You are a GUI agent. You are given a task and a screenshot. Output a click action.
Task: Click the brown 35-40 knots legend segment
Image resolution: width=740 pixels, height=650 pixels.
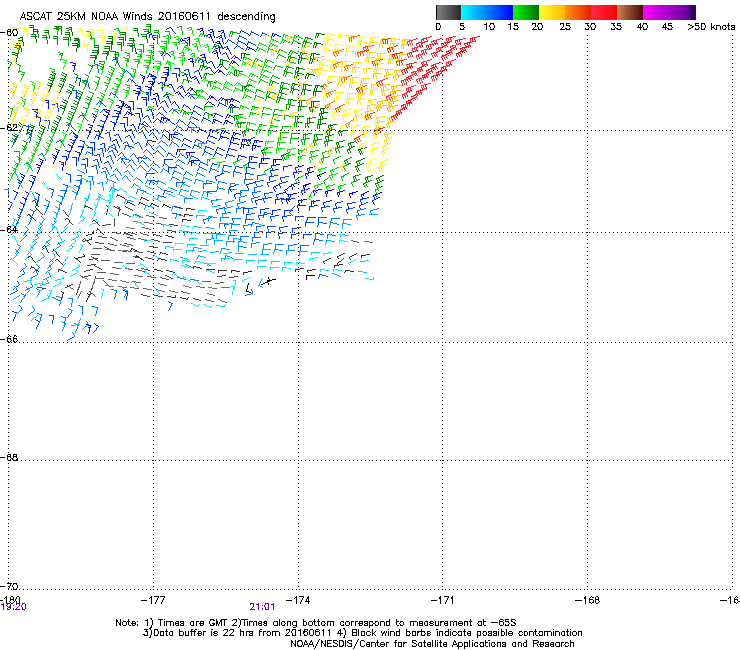pos(630,12)
